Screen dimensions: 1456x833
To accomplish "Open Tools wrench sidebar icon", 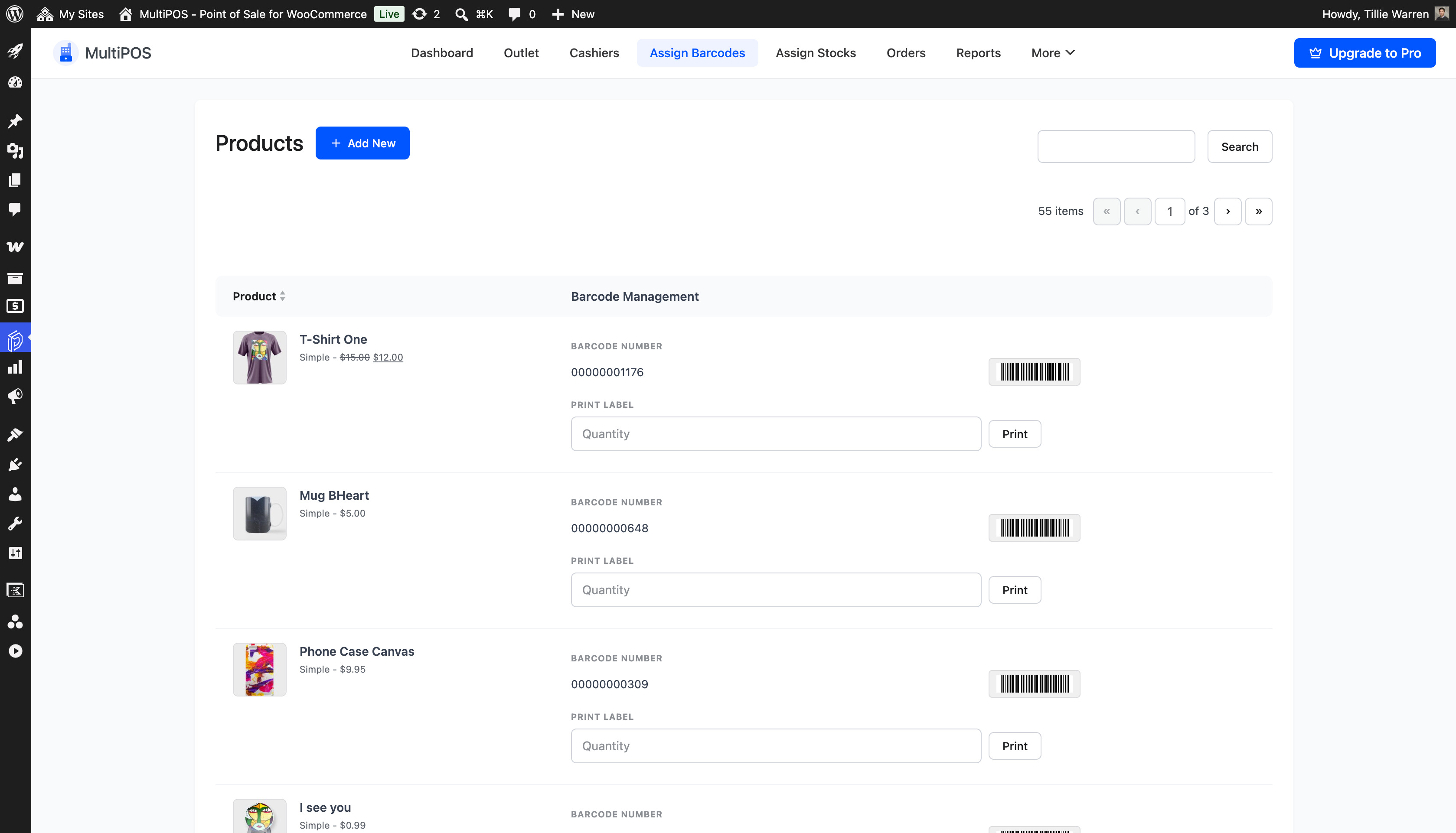I will [16, 523].
